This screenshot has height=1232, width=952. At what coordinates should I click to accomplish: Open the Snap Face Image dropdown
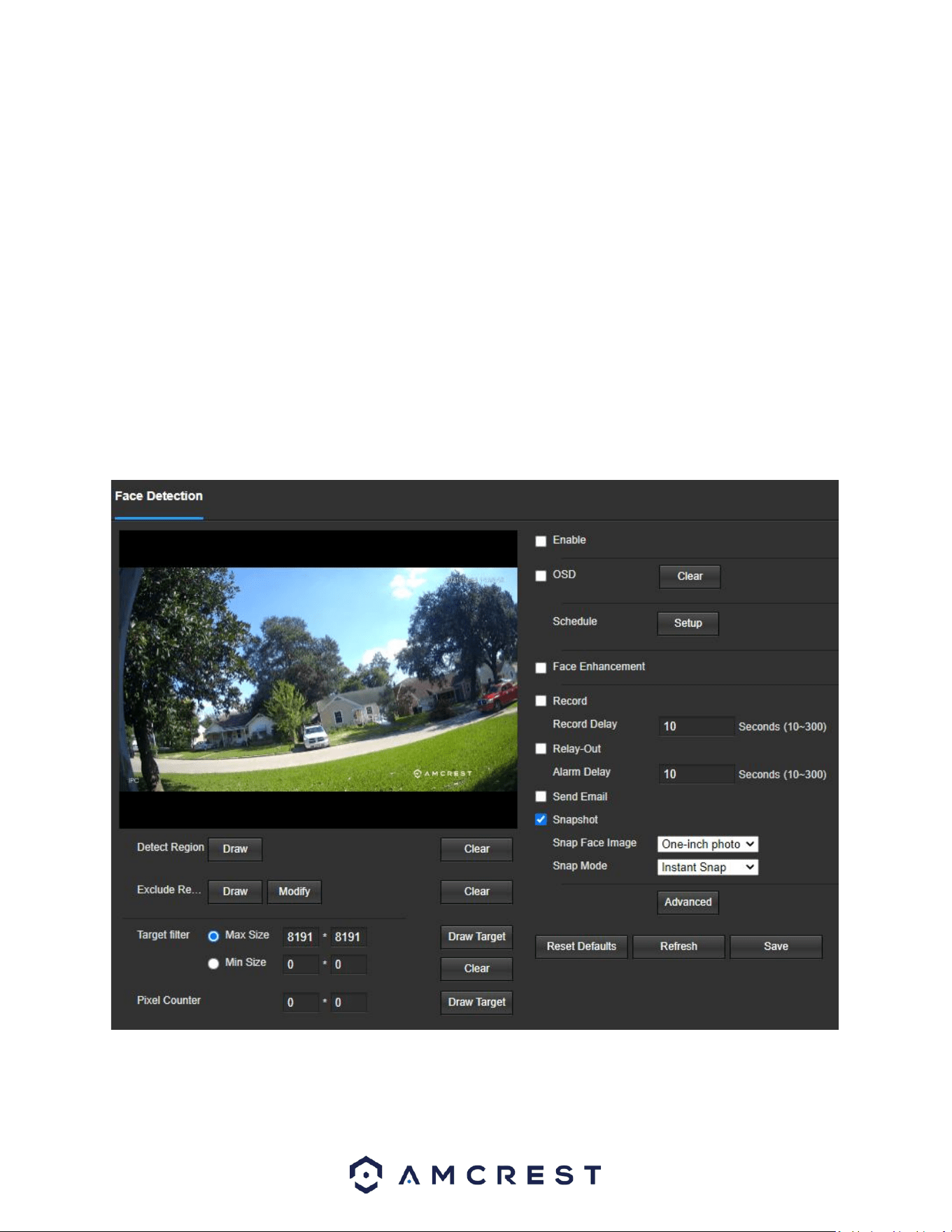708,844
